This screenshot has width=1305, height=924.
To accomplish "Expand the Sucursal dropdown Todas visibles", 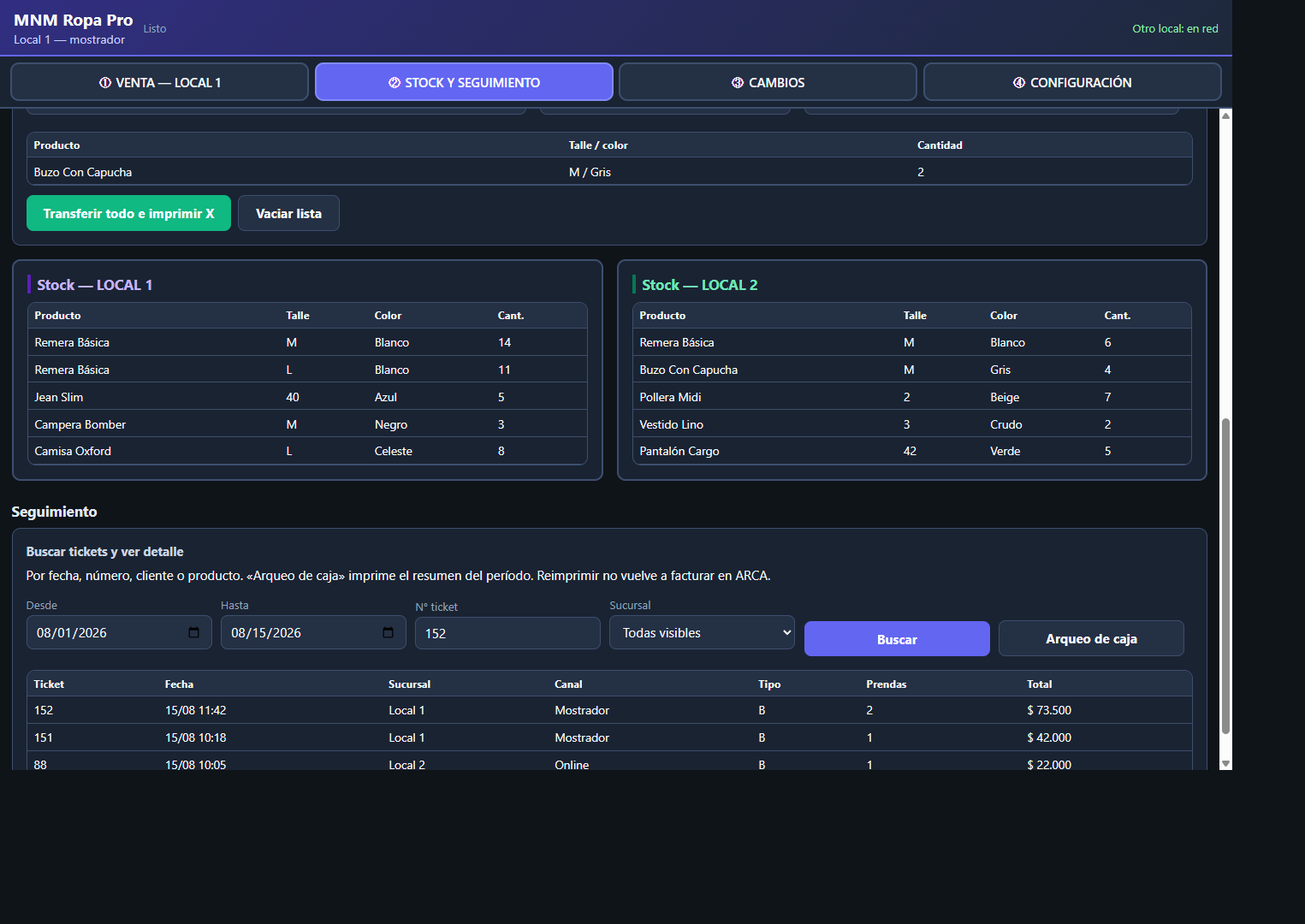I will pos(702,632).
